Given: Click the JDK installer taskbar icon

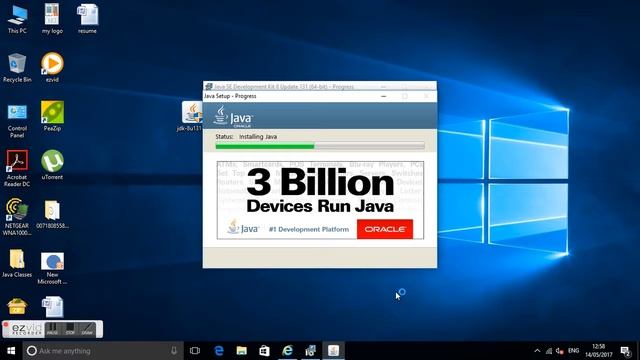Looking at the screenshot, I should click(311, 351).
